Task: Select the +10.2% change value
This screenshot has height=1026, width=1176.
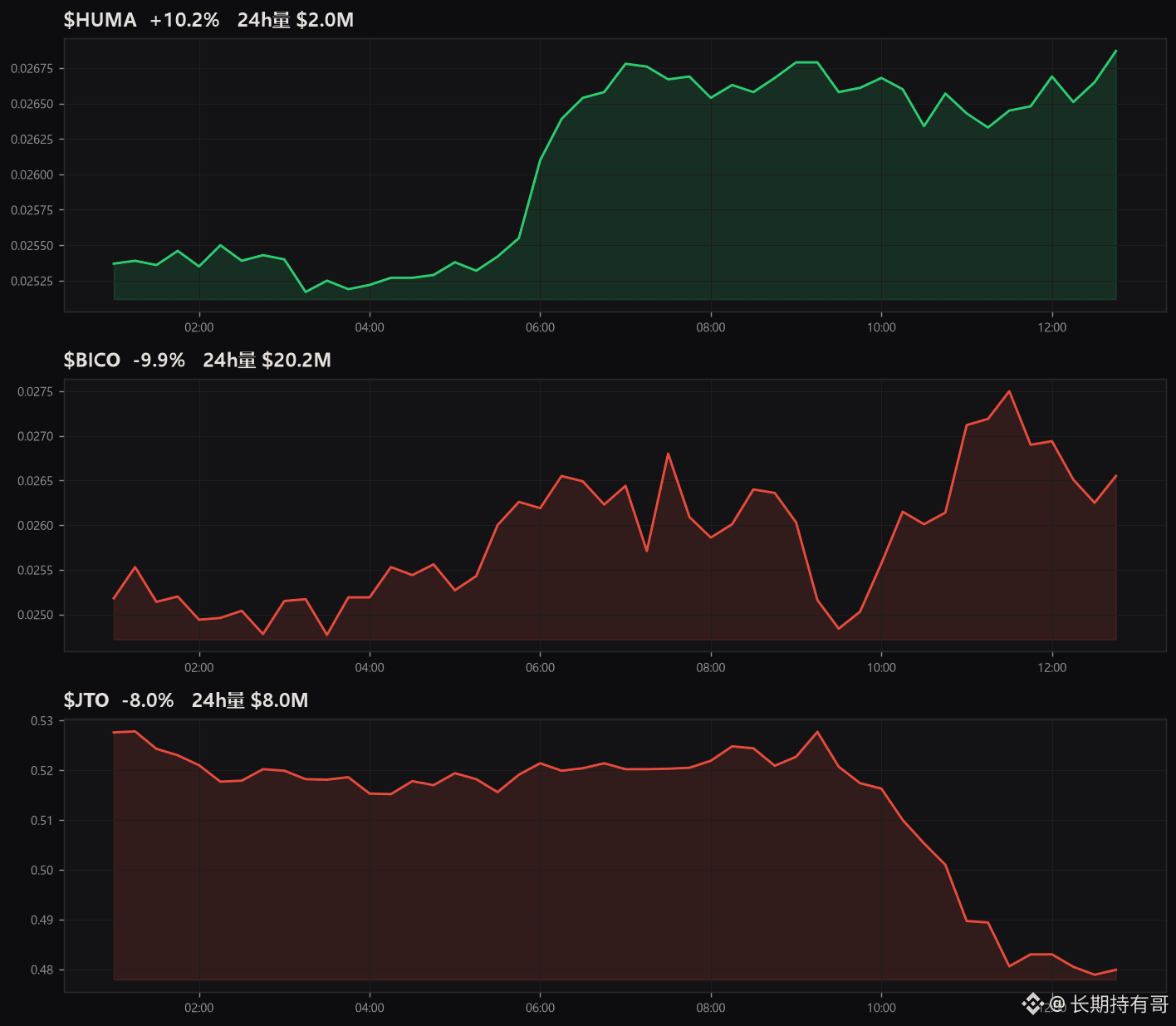Action: click(x=184, y=20)
